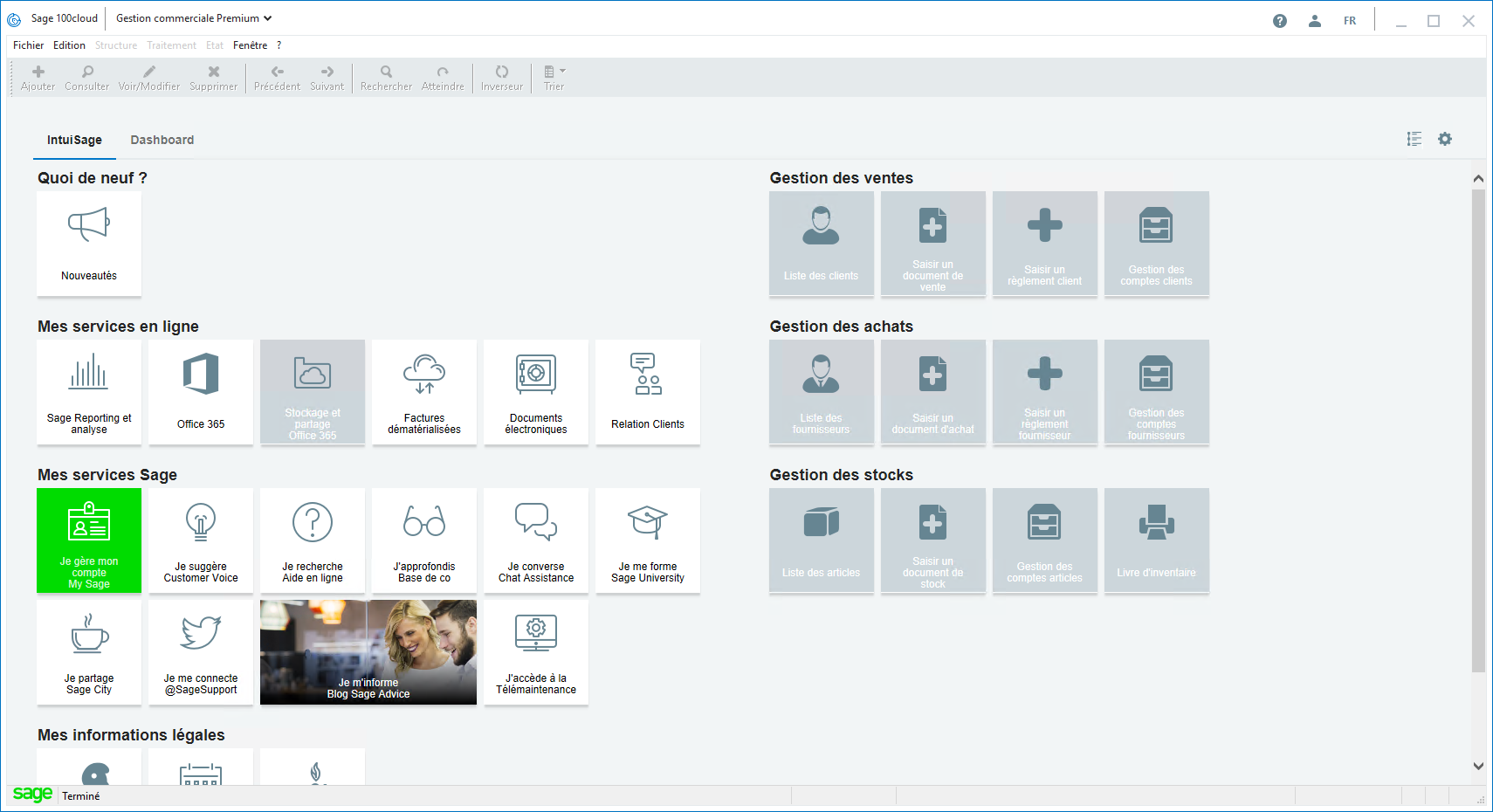Open the Fenêtre menu
Viewport: 1493px width, 812px height.
pyautogui.click(x=251, y=45)
